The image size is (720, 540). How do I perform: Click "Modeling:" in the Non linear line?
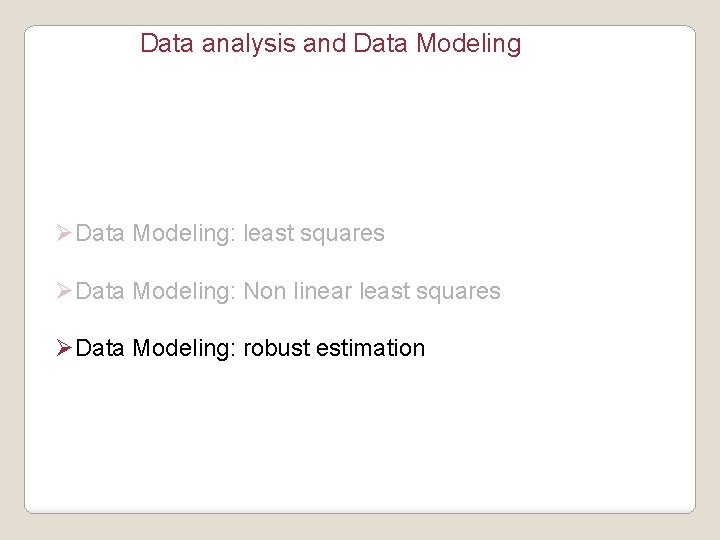tap(184, 291)
